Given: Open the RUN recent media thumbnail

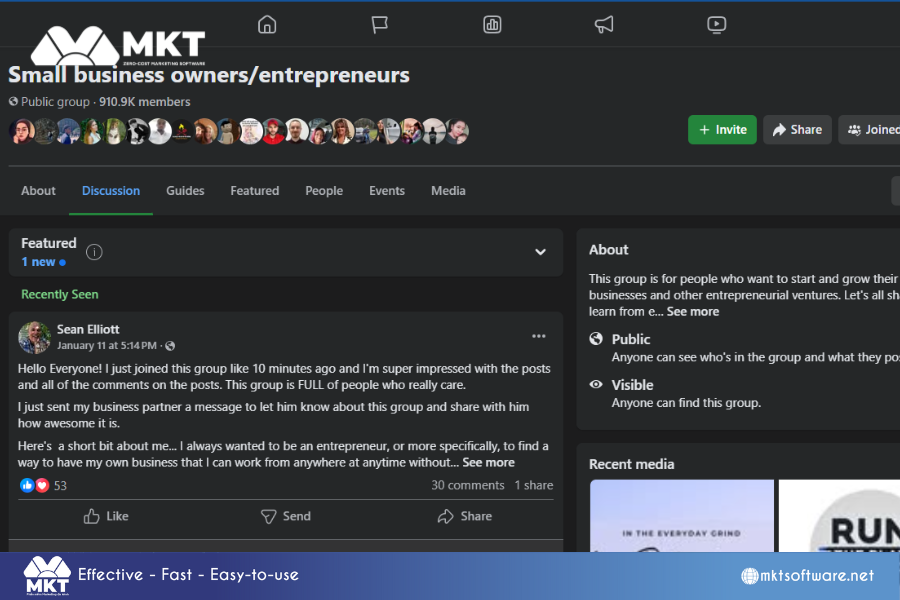Looking at the screenshot, I should pos(839,516).
